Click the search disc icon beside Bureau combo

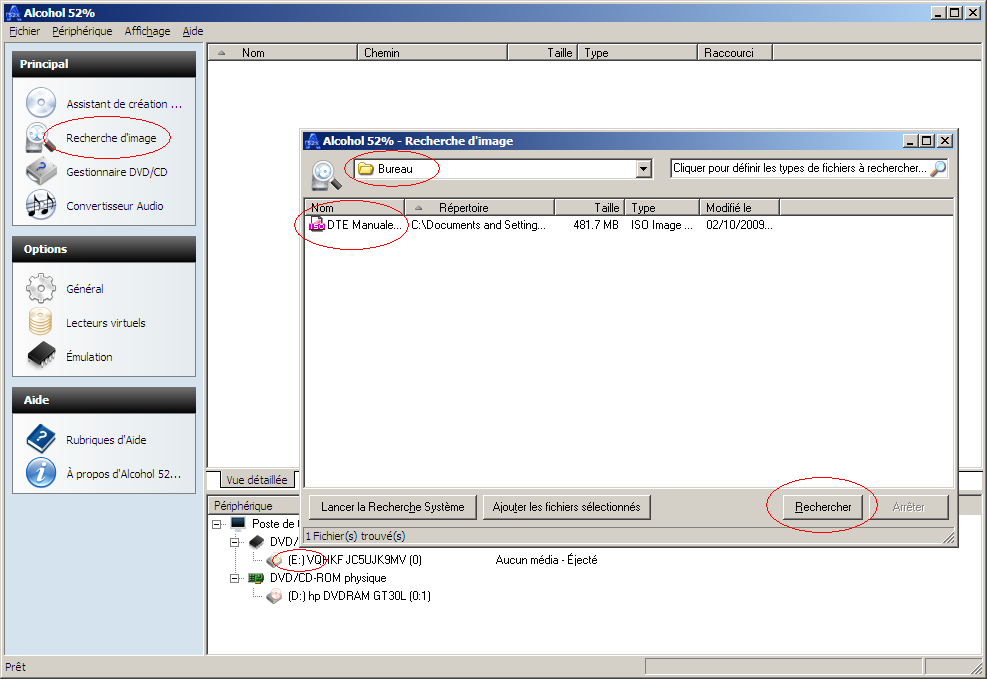(x=326, y=176)
